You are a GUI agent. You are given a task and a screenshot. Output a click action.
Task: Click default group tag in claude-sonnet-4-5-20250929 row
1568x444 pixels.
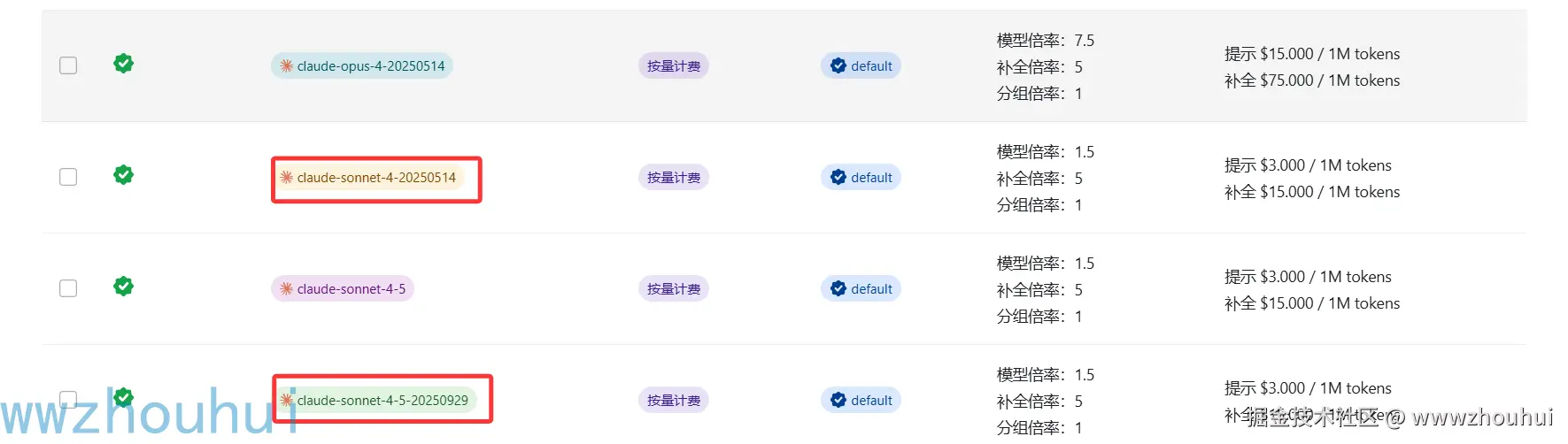[x=861, y=401]
